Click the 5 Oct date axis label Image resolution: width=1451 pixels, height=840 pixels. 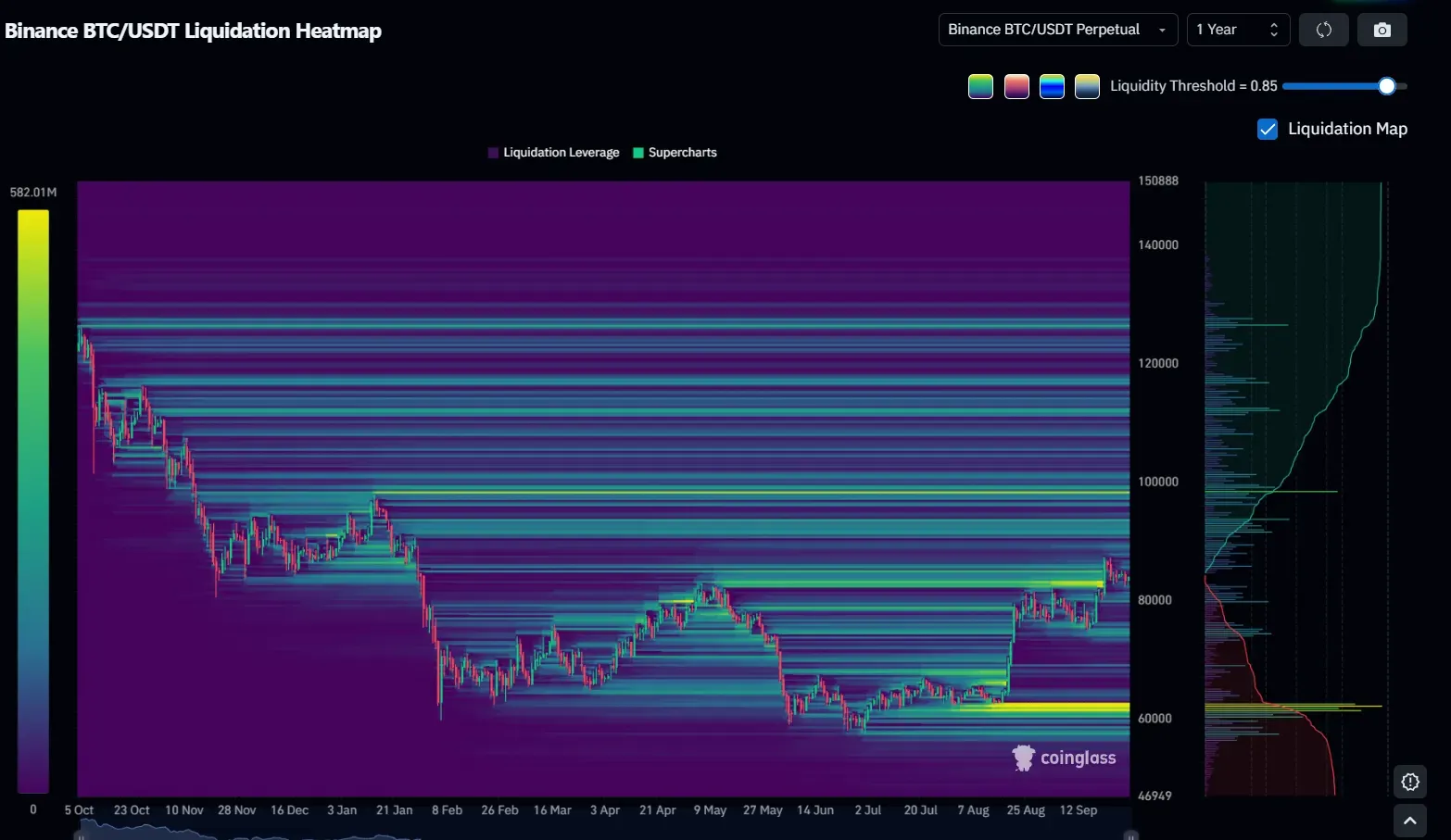click(x=79, y=810)
